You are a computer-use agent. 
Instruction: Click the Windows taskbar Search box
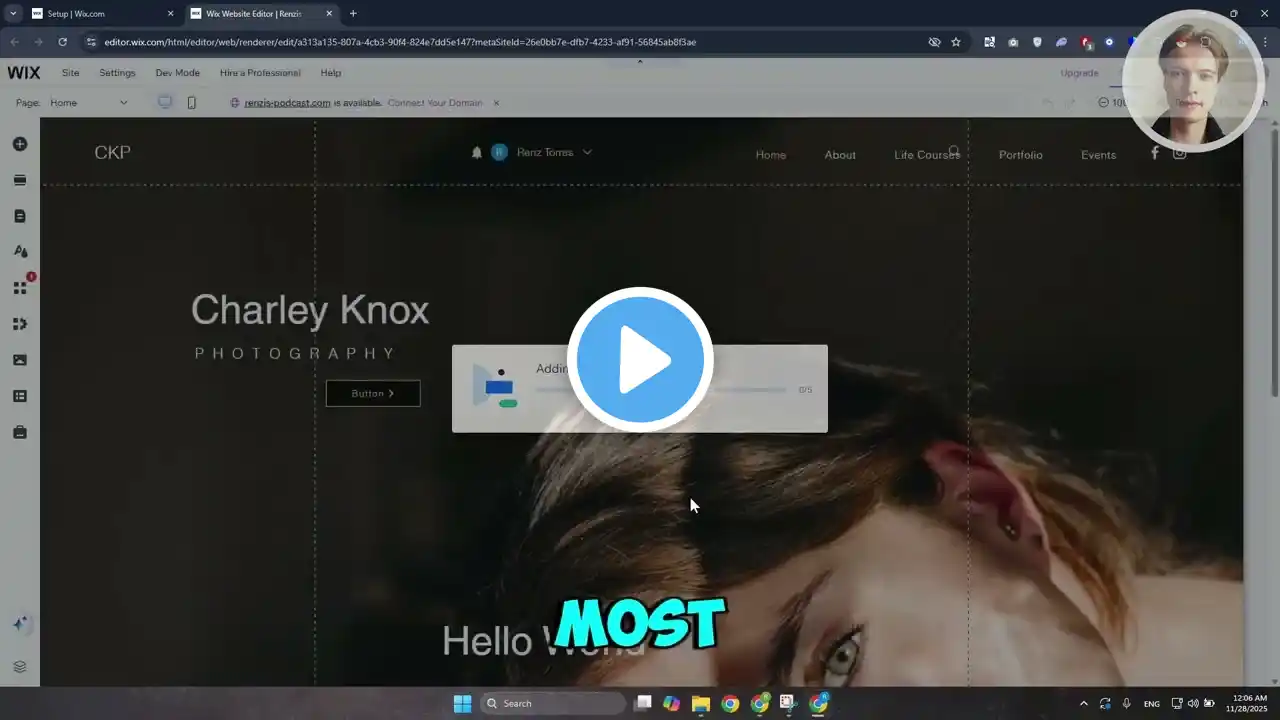click(x=553, y=703)
